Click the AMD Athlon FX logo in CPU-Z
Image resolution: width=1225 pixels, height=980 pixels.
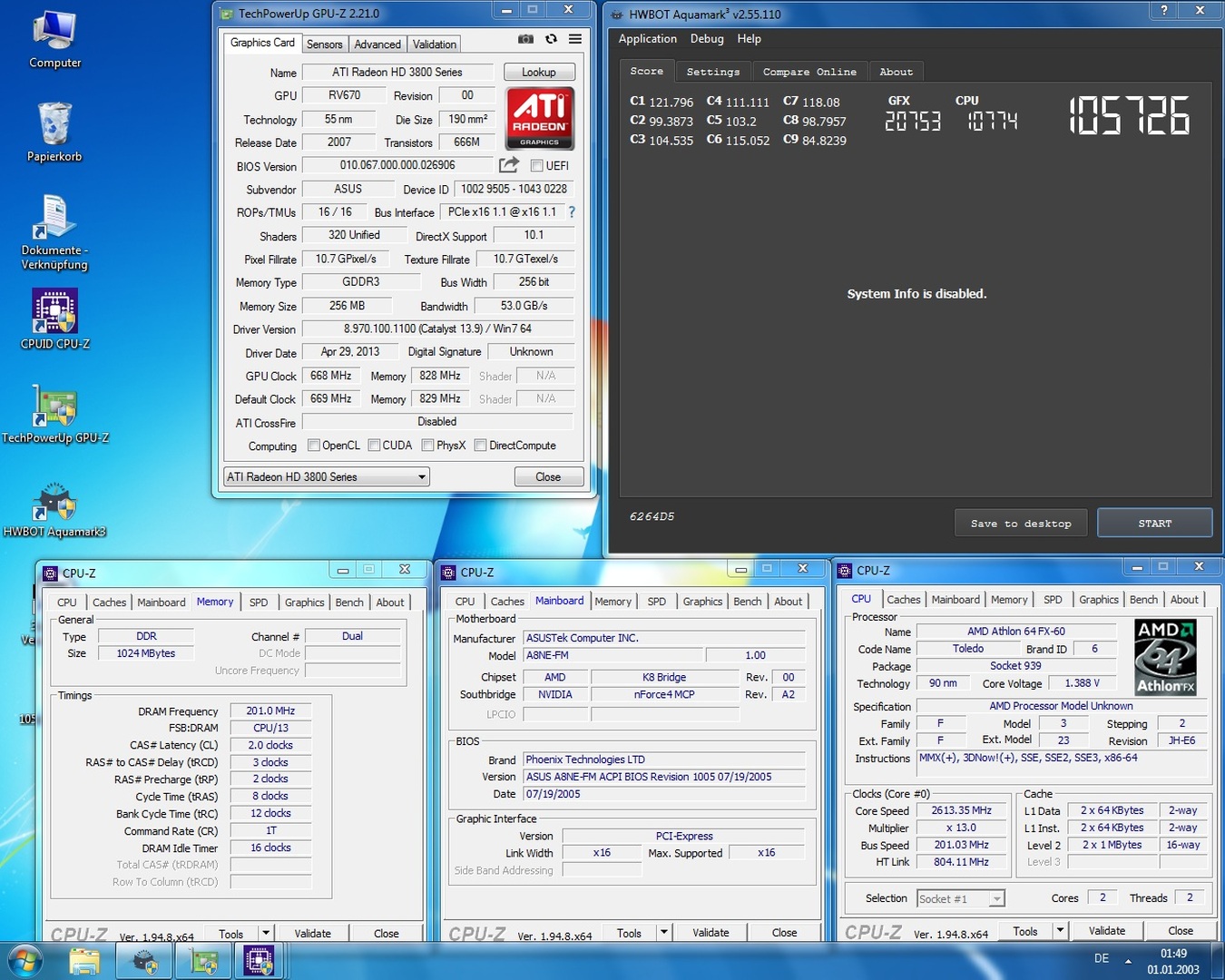click(x=1165, y=657)
